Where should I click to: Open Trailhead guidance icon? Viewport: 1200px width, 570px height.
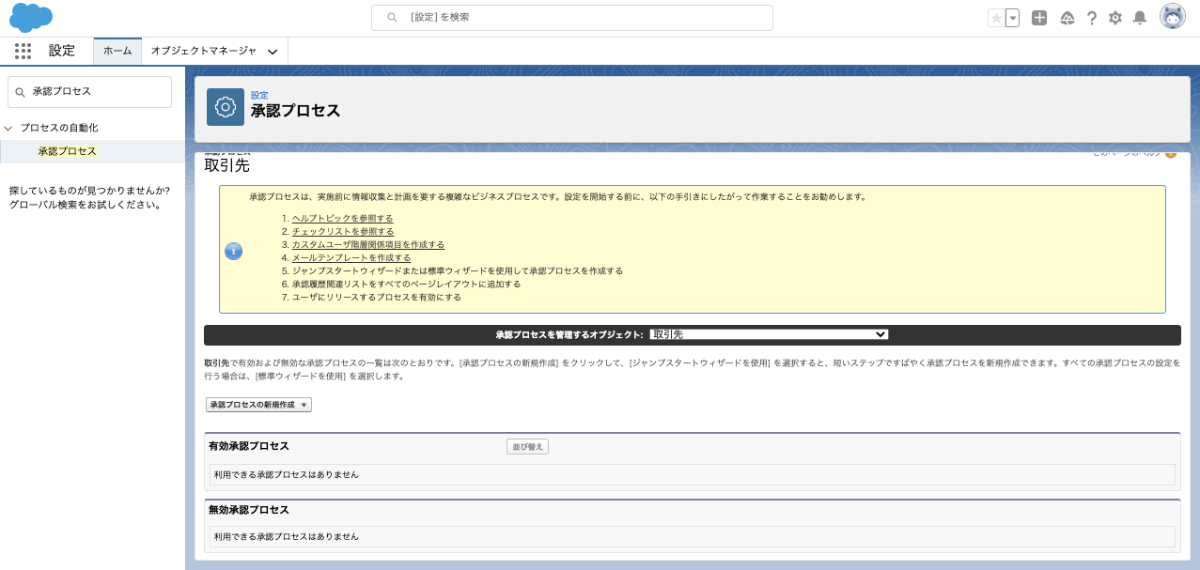click(x=1067, y=18)
